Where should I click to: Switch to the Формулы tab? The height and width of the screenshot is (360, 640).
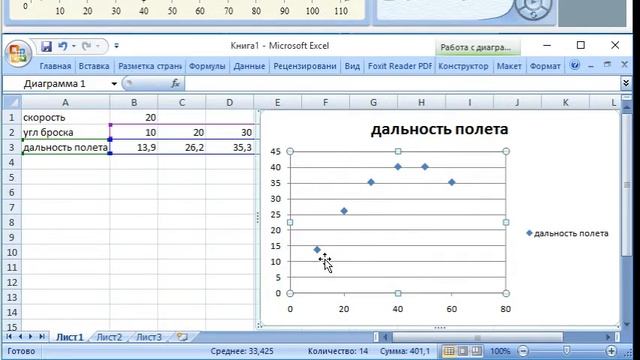point(207,66)
